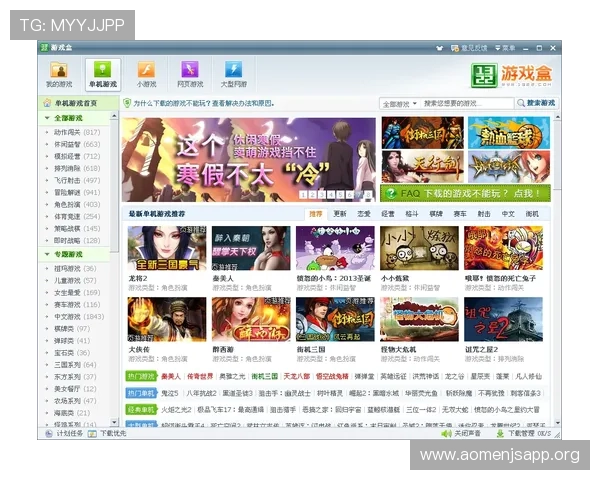Click the magnifier 搜索游戏 button

(x=536, y=103)
